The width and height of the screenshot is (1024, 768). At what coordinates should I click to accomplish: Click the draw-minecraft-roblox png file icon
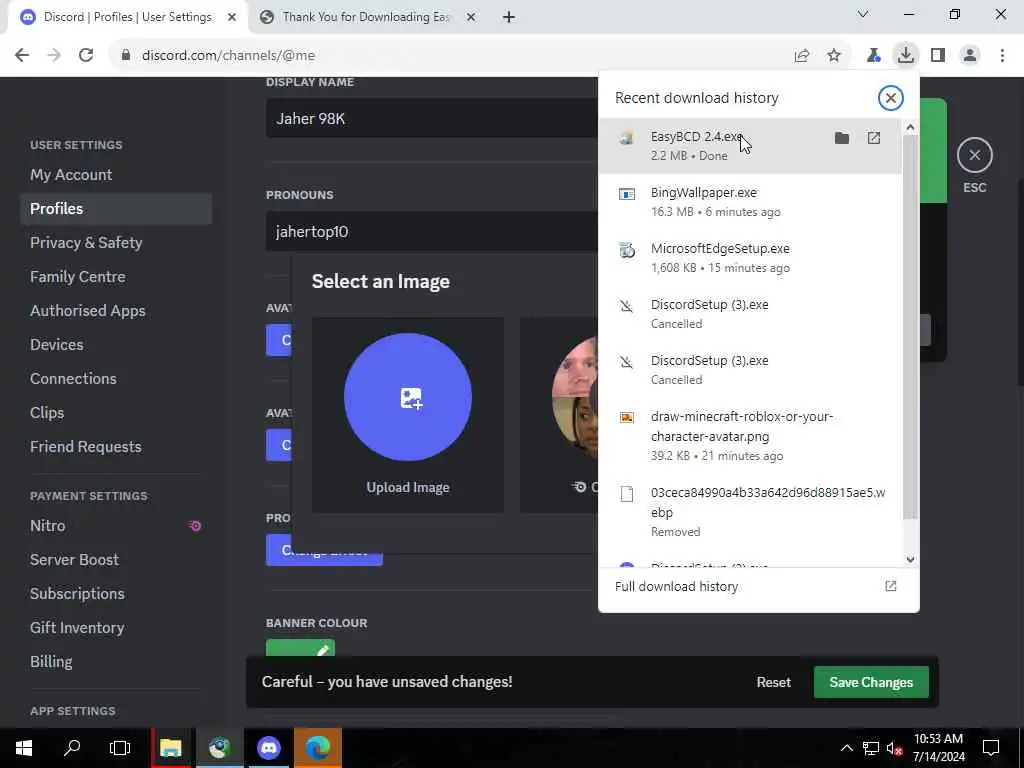627,417
